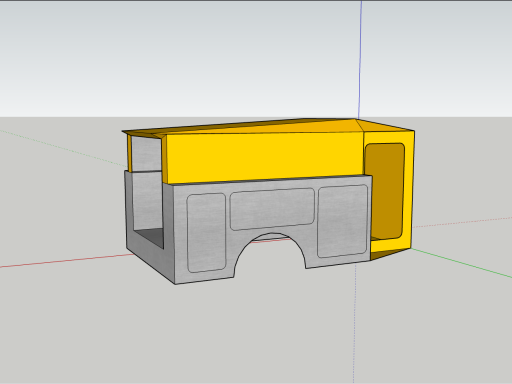This screenshot has width=512, height=384.
Task: Click the empty ground below the model
Action: [233, 333]
